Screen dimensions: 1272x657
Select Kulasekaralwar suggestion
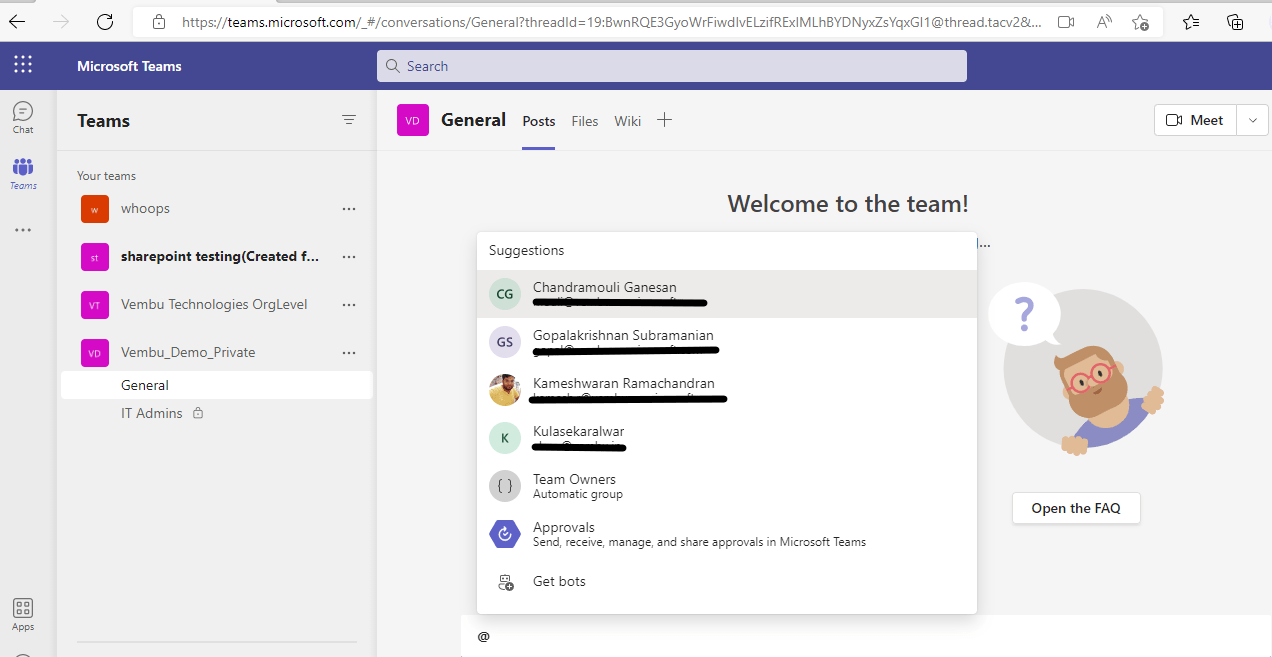pos(727,438)
